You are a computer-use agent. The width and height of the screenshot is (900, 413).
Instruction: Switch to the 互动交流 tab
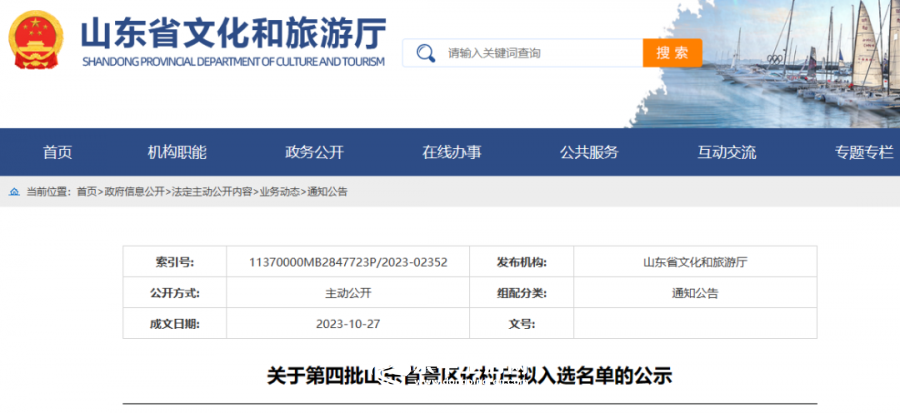[727, 153]
